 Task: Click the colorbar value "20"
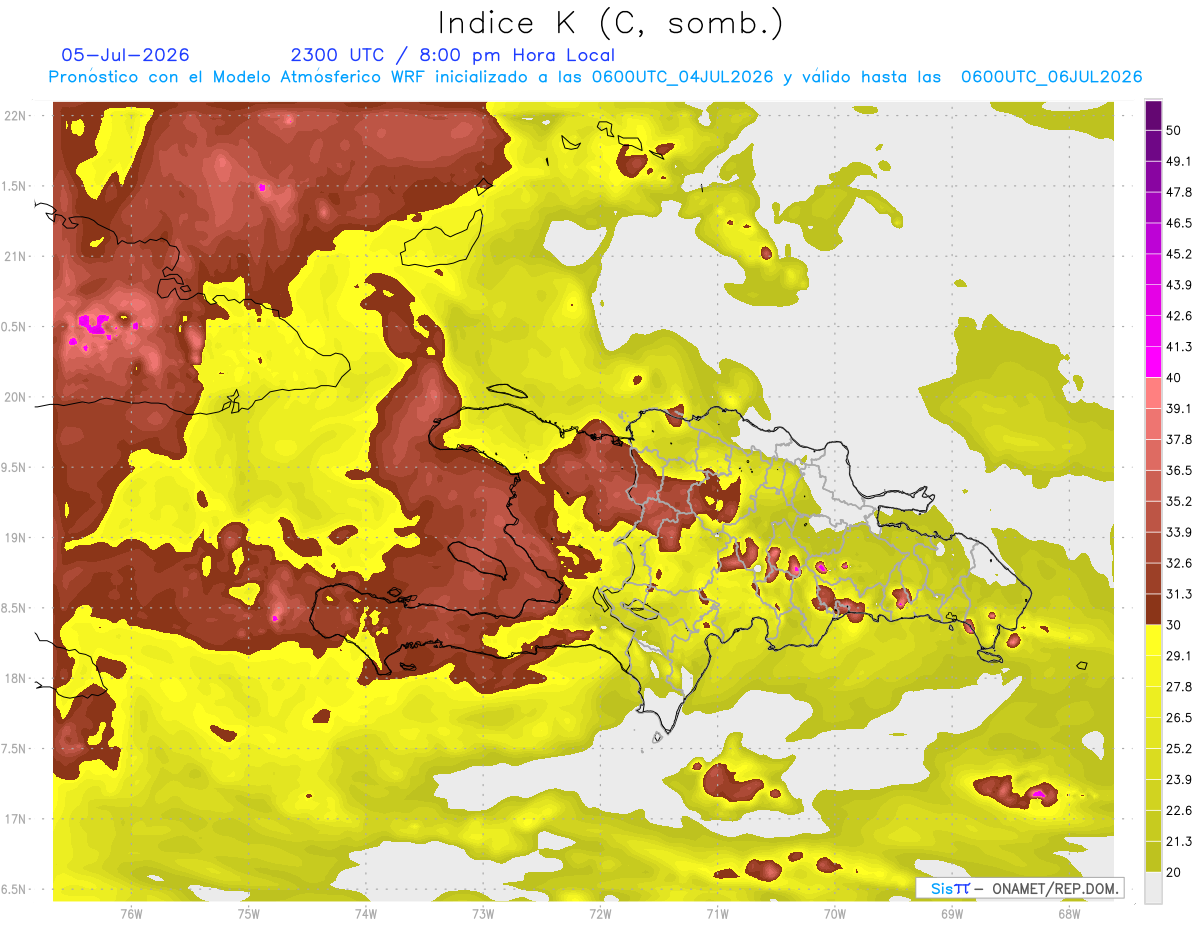tap(1175, 872)
